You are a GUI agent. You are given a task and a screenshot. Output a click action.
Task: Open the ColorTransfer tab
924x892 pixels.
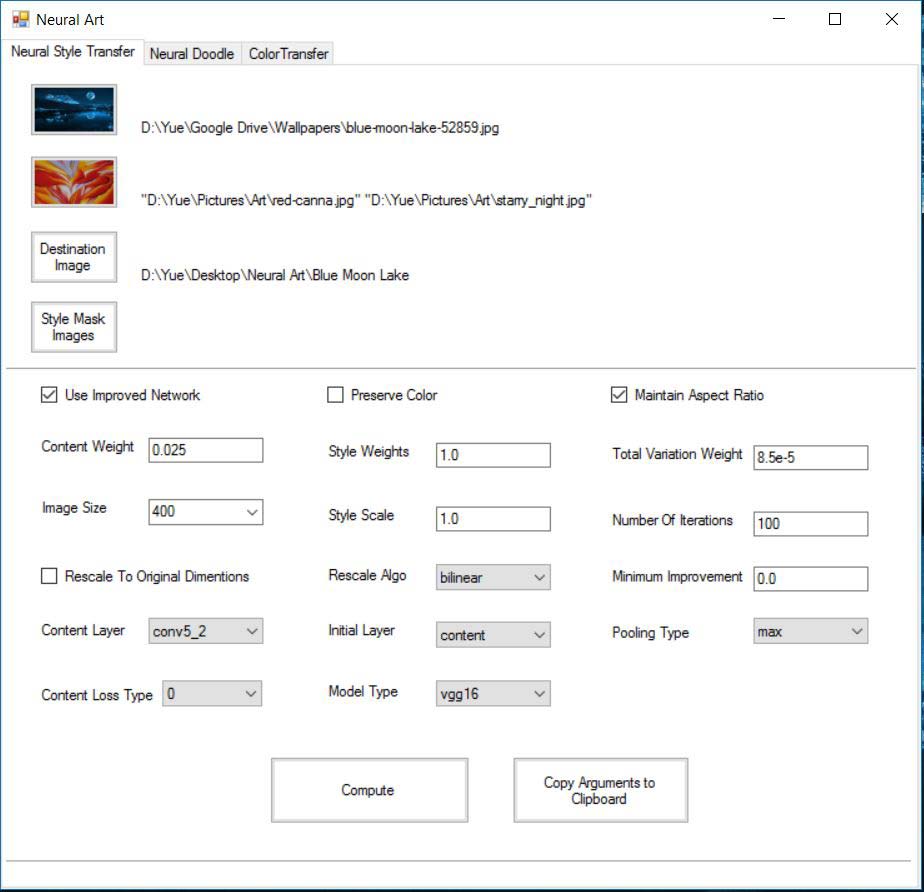click(288, 54)
